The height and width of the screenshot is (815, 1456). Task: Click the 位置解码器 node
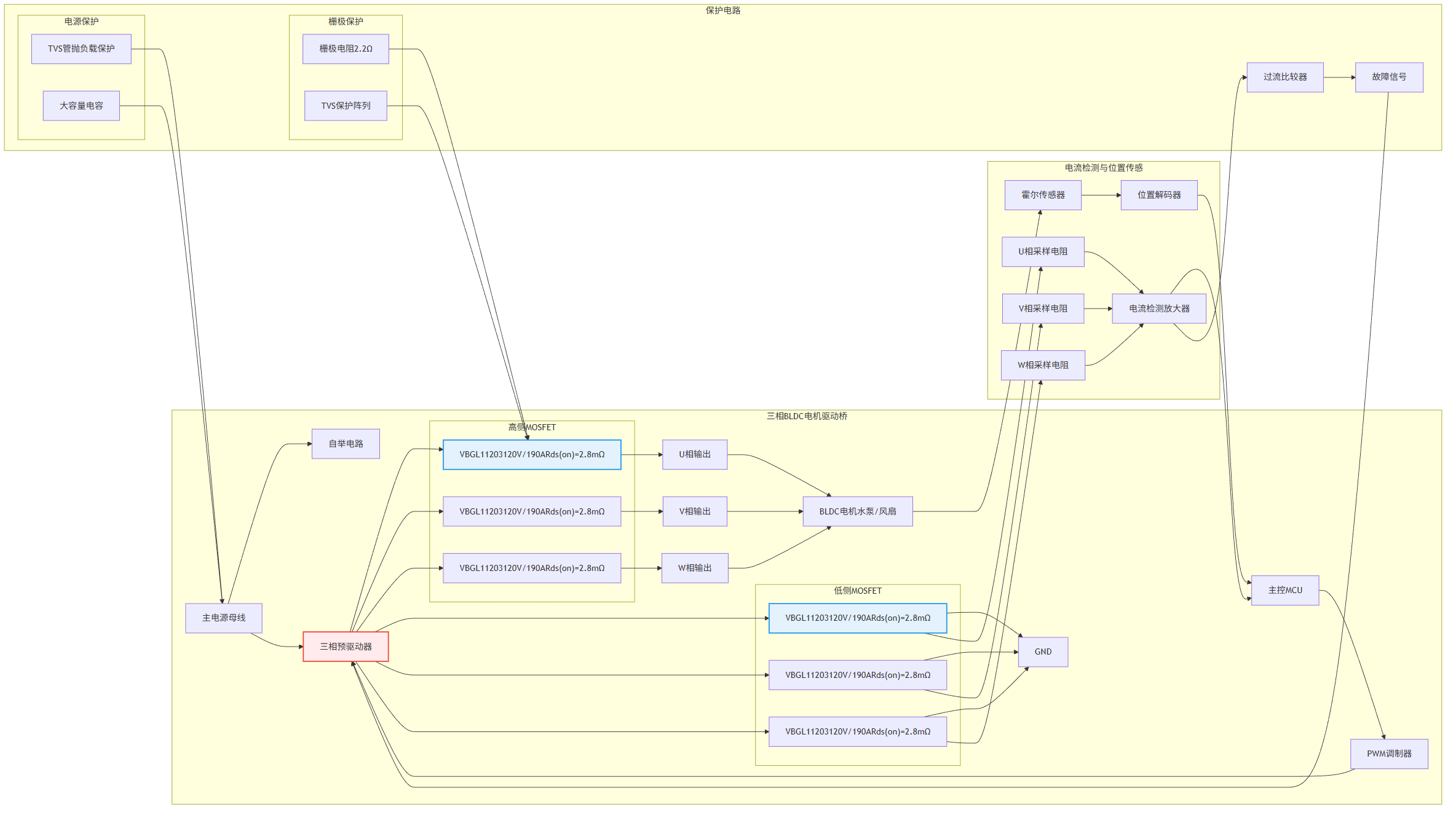1159,195
